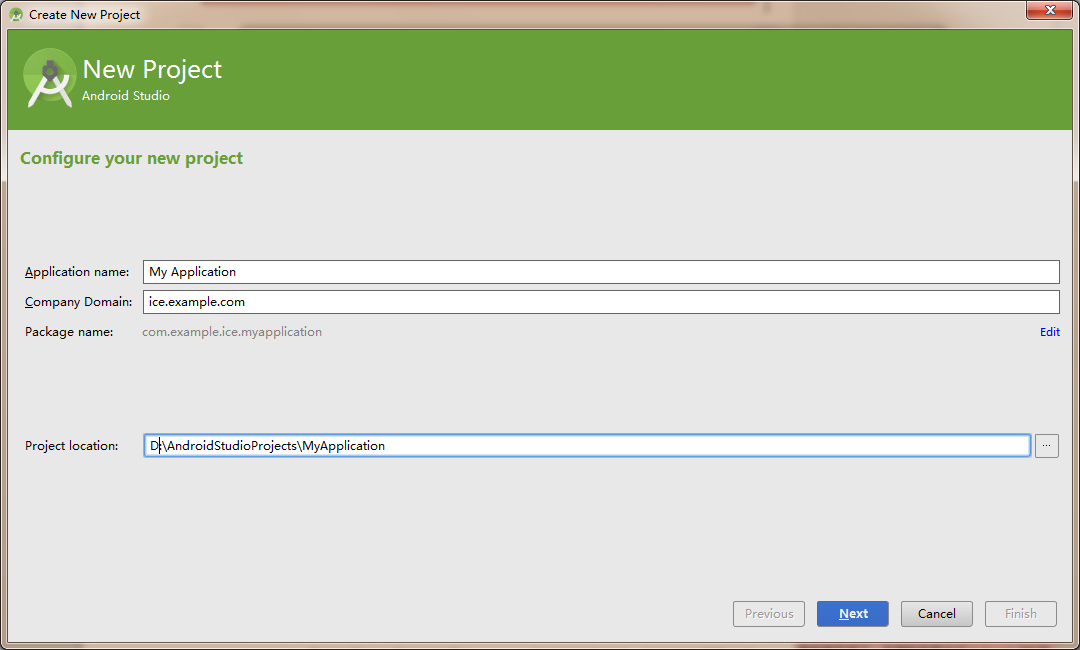The width and height of the screenshot is (1080, 650).
Task: Close the Create New Project dialog
Action: tap(1050, 10)
